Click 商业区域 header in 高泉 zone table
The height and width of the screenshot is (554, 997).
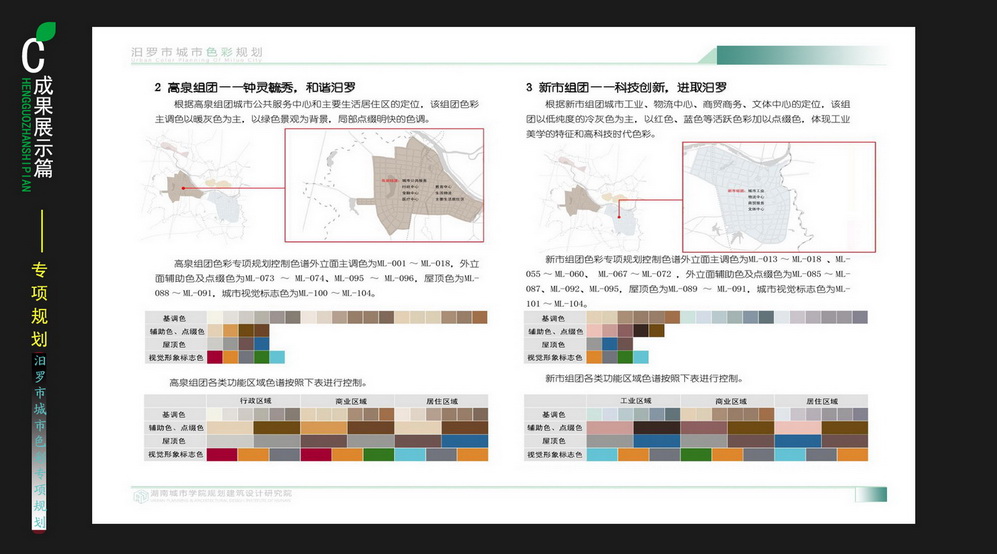click(x=348, y=401)
